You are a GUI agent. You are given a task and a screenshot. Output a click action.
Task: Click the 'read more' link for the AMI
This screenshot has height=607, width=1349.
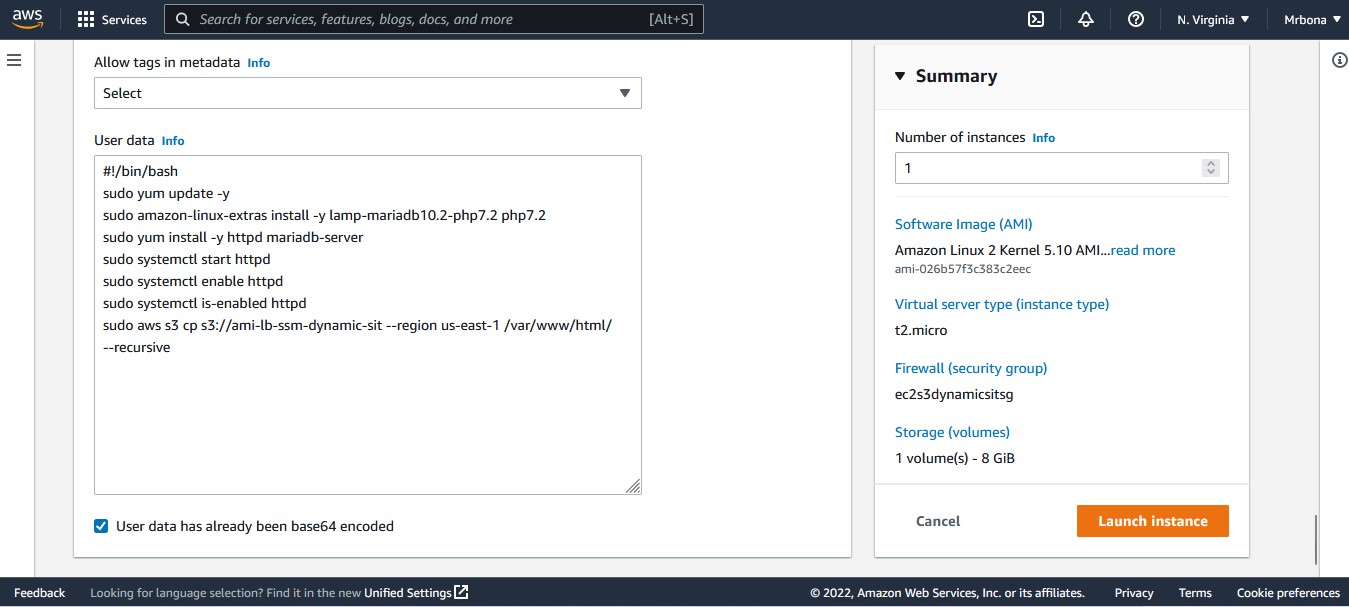[1142, 250]
